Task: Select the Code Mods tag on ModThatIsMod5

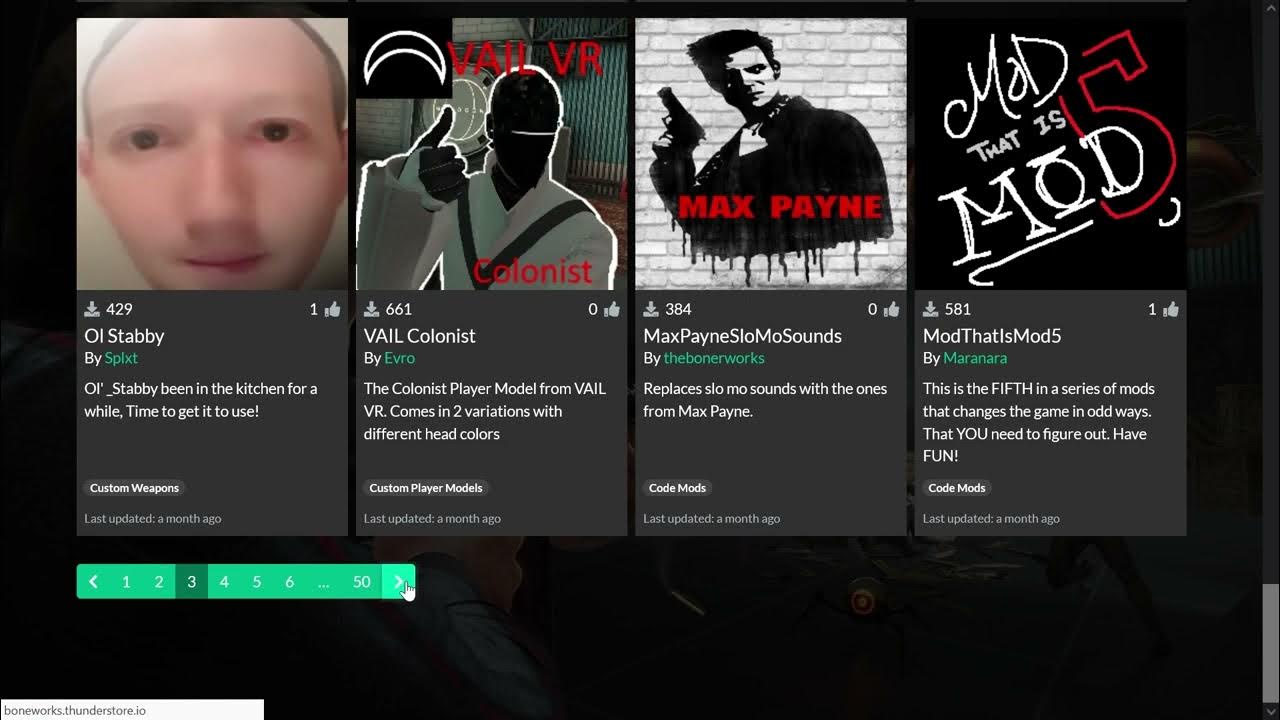Action: [957, 488]
